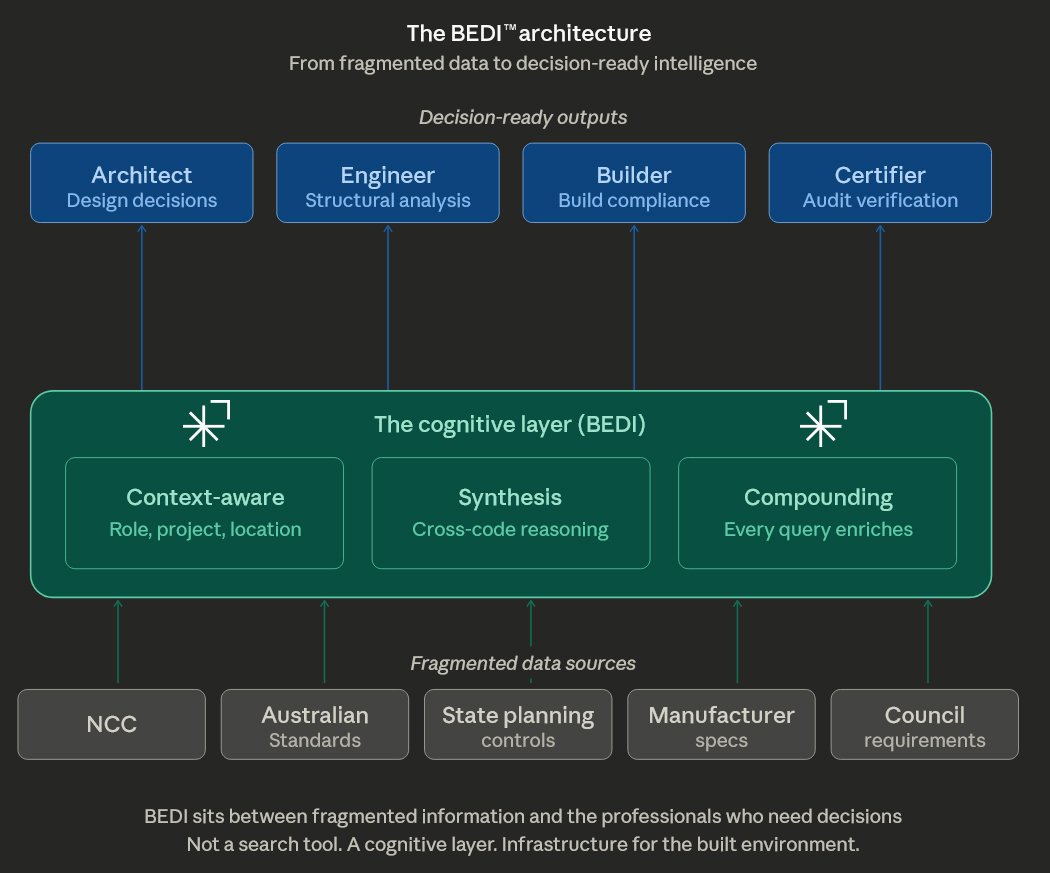The height and width of the screenshot is (873, 1050).
Task: Click 'The BEDI architecture' title
Action: (529, 33)
